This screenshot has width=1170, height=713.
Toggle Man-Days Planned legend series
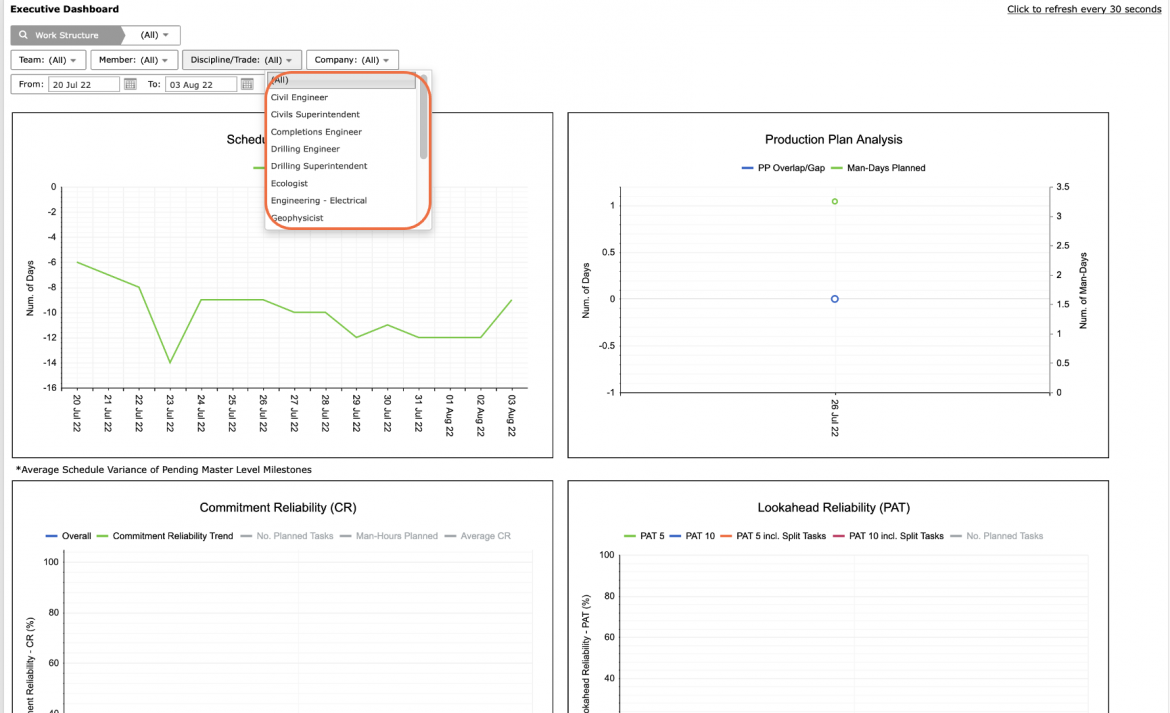(878, 168)
